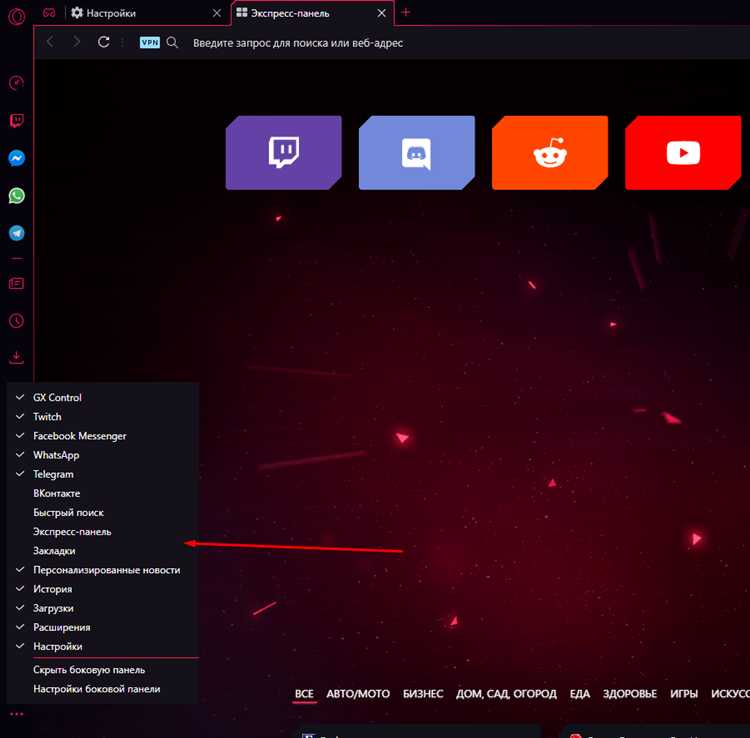Switch to the Настройки tab

click(146, 13)
